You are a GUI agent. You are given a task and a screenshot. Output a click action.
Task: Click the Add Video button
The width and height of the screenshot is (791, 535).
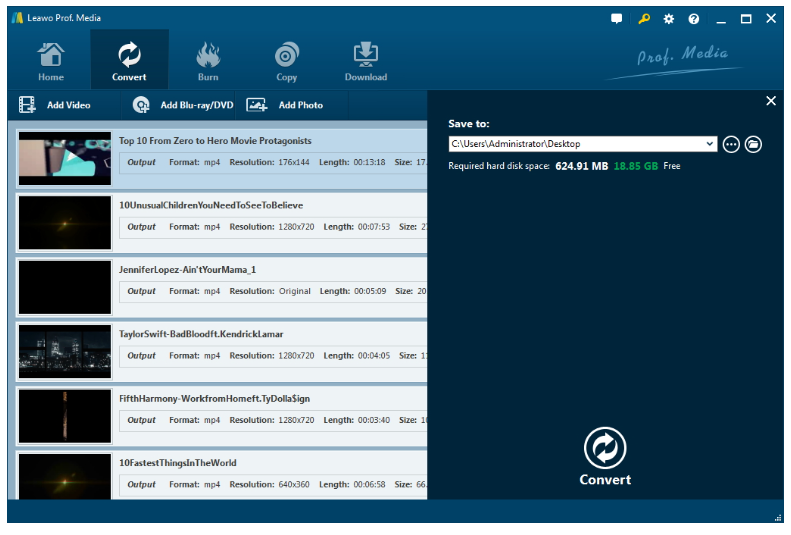pyautogui.click(x=56, y=105)
